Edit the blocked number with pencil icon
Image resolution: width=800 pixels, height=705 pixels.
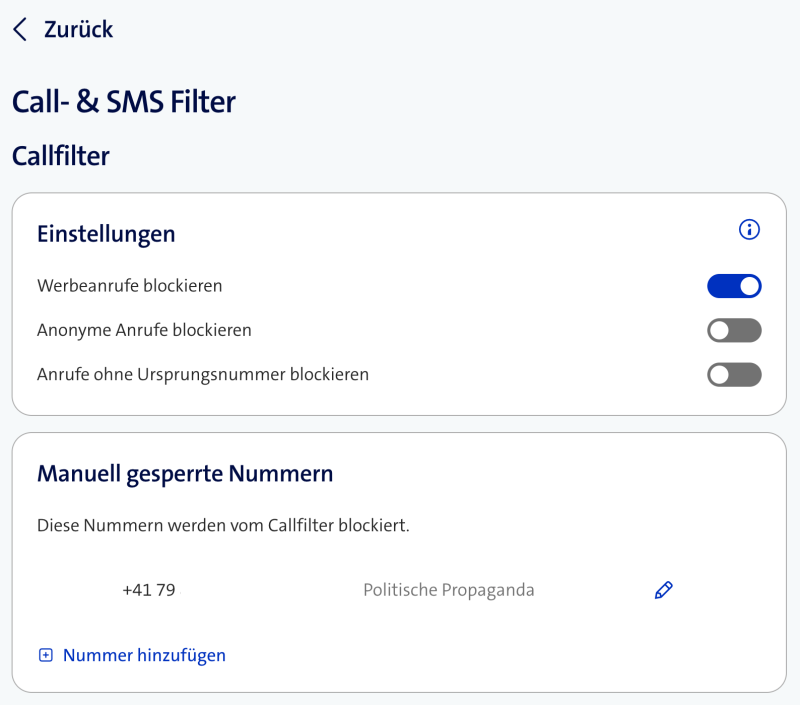tap(663, 590)
